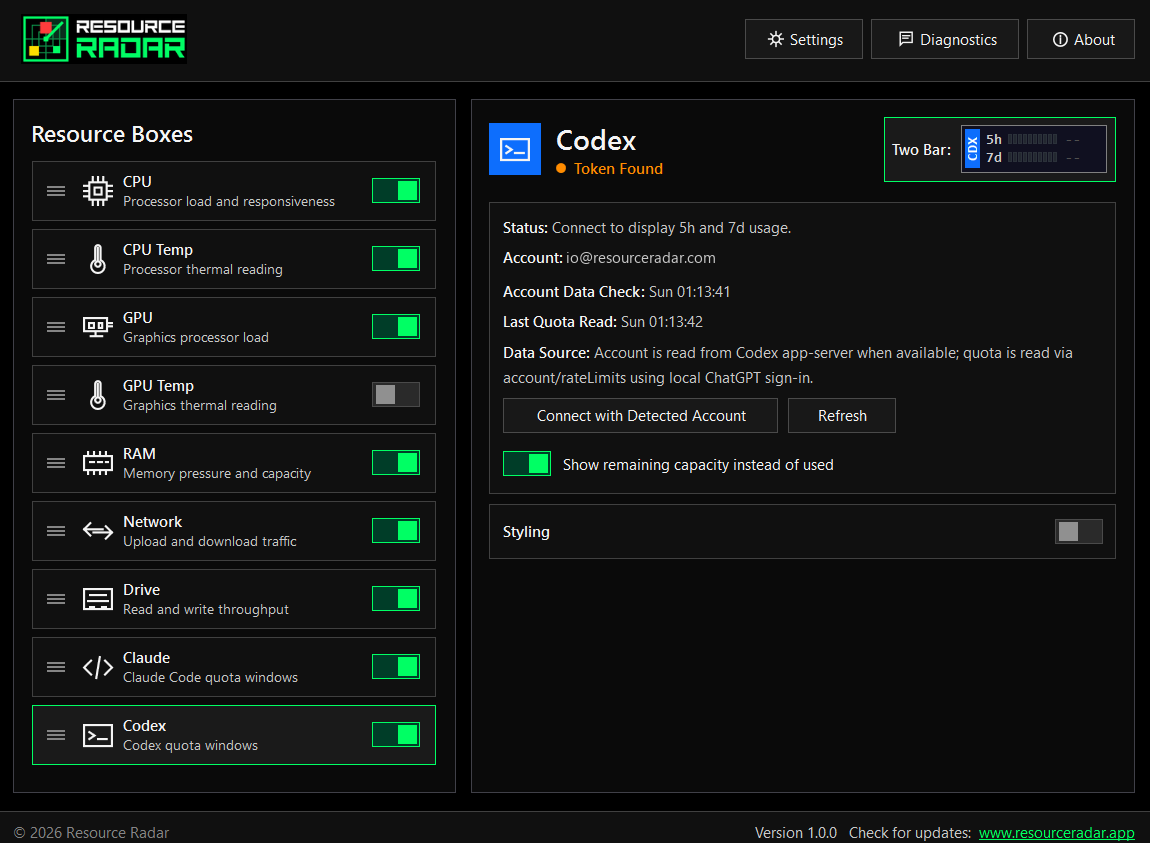Image resolution: width=1150 pixels, height=843 pixels.
Task: Click the Claude code brackets icon
Action: point(98,667)
